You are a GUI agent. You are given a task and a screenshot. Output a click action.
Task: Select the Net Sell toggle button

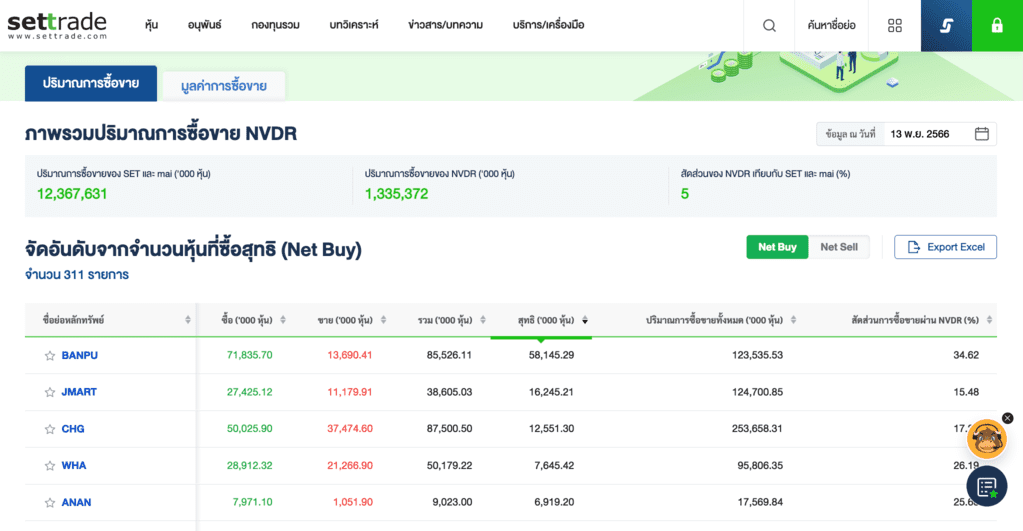click(x=839, y=247)
